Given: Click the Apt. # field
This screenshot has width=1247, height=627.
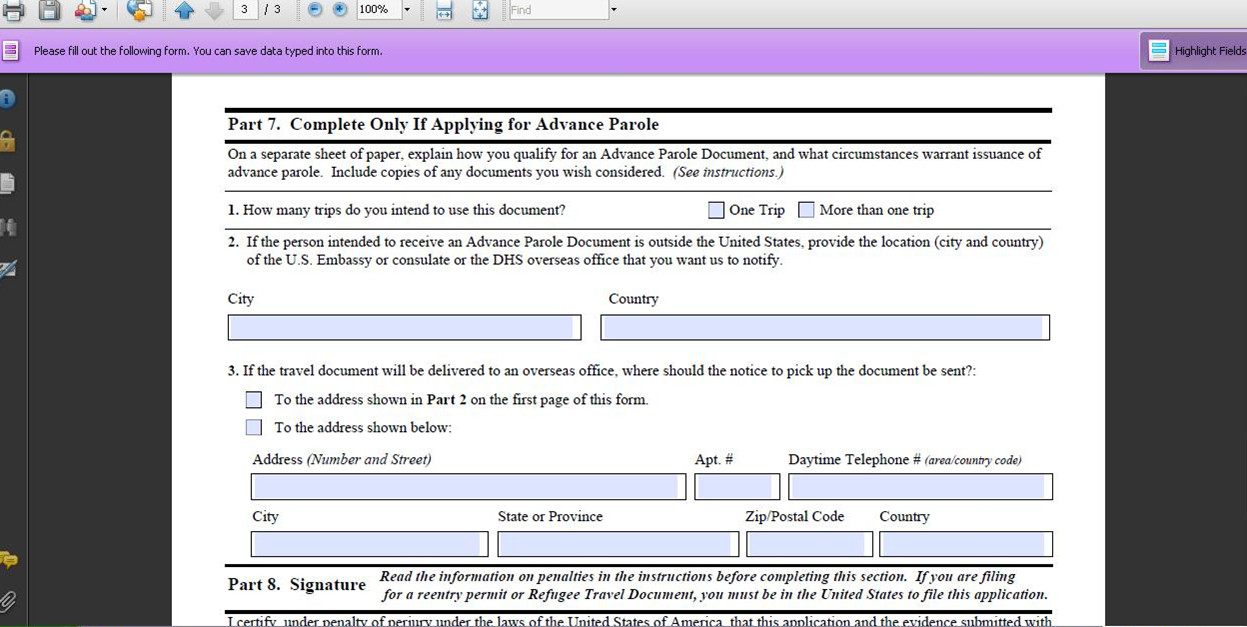Looking at the screenshot, I should point(737,487).
